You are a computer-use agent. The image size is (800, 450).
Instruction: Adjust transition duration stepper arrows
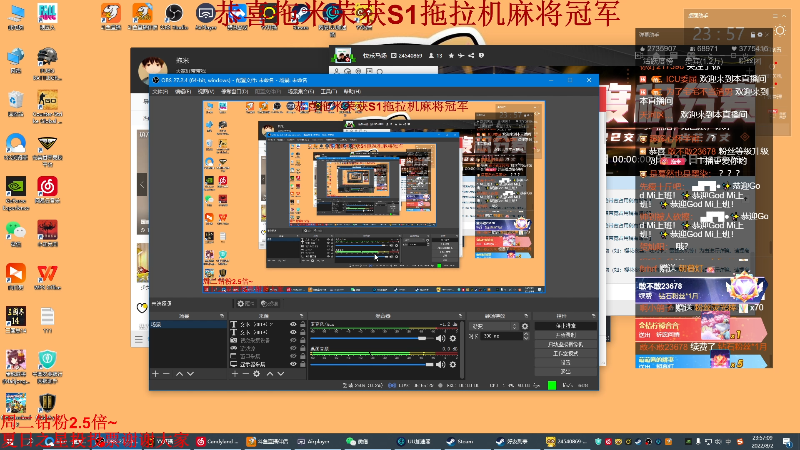pos(526,336)
